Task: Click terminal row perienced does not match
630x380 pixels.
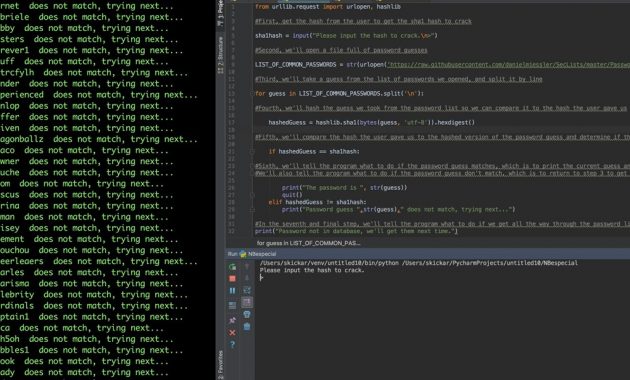Action: (99, 95)
